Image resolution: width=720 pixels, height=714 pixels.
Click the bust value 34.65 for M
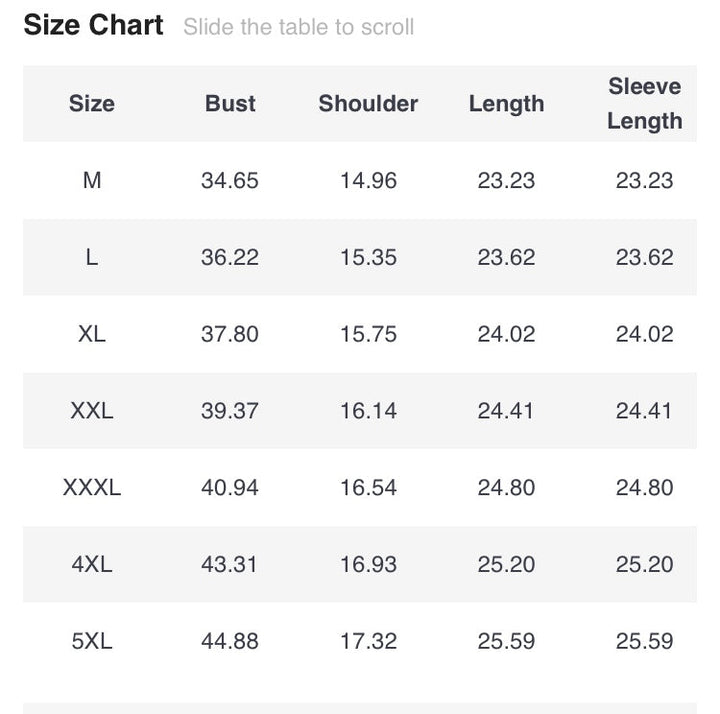click(230, 181)
